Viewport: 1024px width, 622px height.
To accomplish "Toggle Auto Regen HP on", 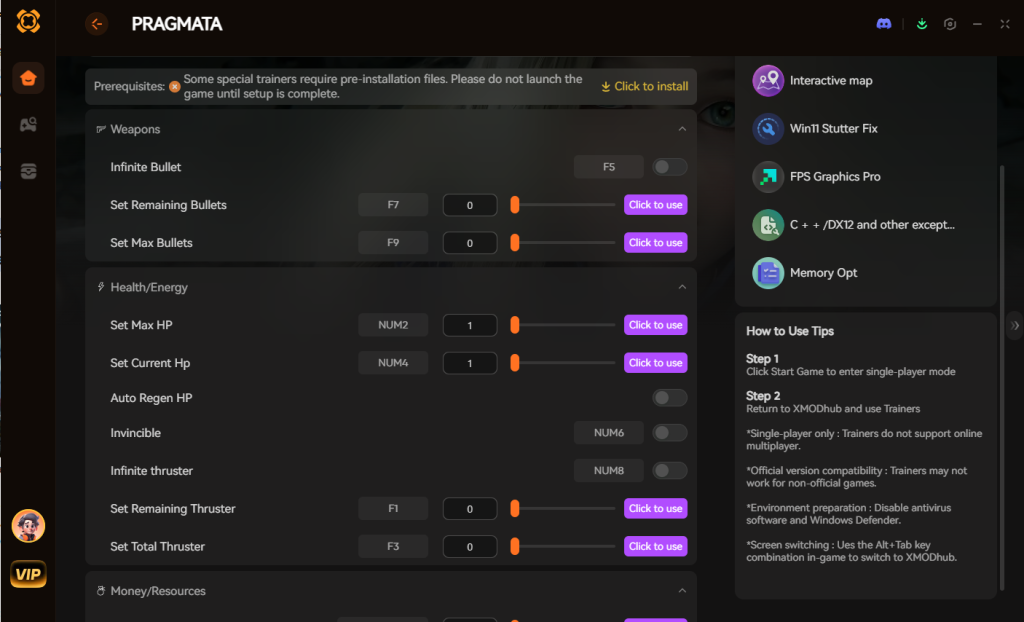I will (x=669, y=397).
